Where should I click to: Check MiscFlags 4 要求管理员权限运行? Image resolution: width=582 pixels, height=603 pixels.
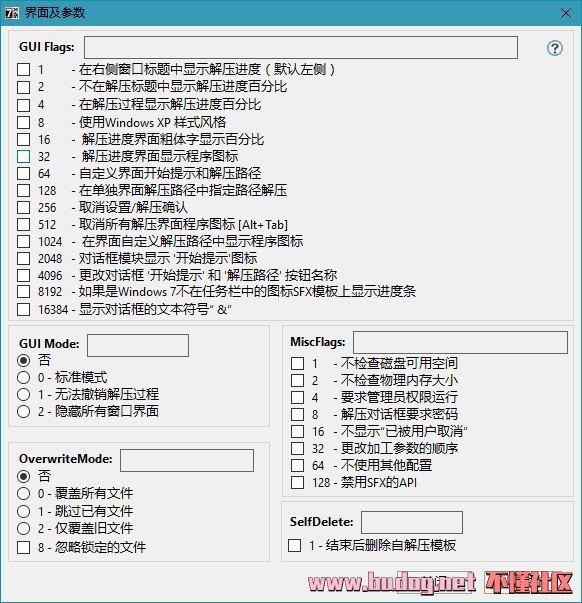click(297, 397)
